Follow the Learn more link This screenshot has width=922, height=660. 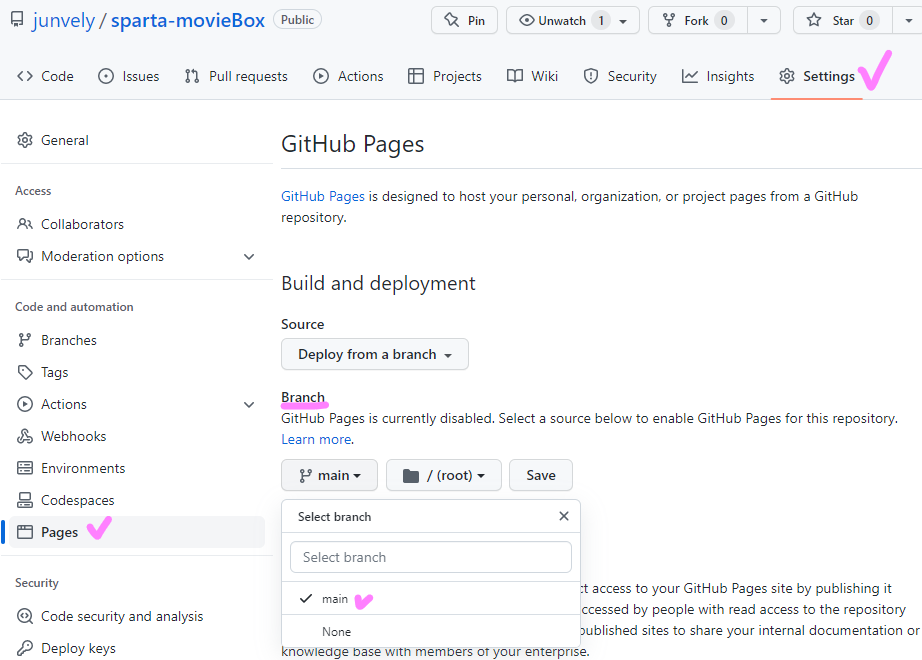(x=316, y=439)
